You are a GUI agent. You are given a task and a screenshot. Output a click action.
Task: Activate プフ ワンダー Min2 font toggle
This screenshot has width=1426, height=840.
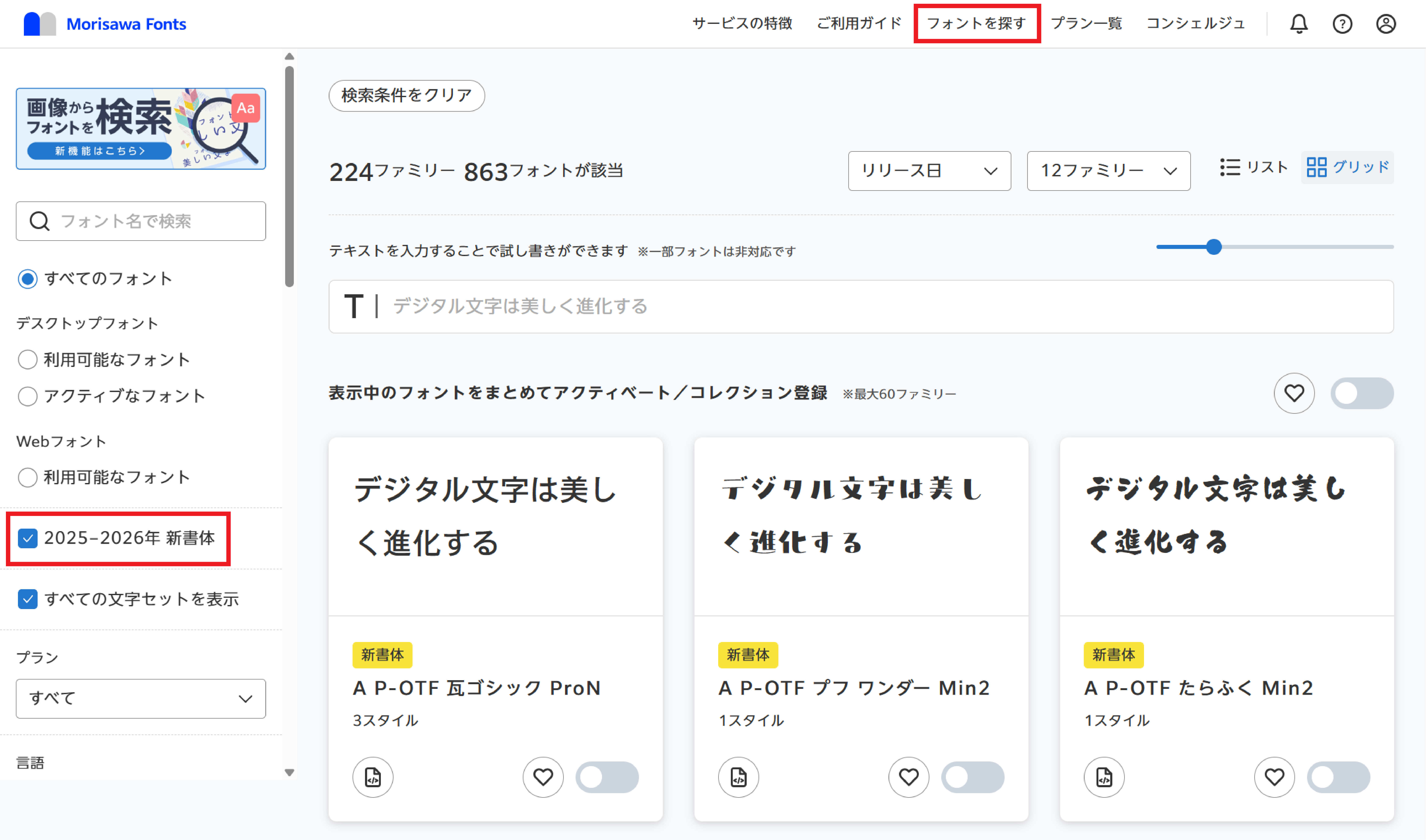[973, 777]
